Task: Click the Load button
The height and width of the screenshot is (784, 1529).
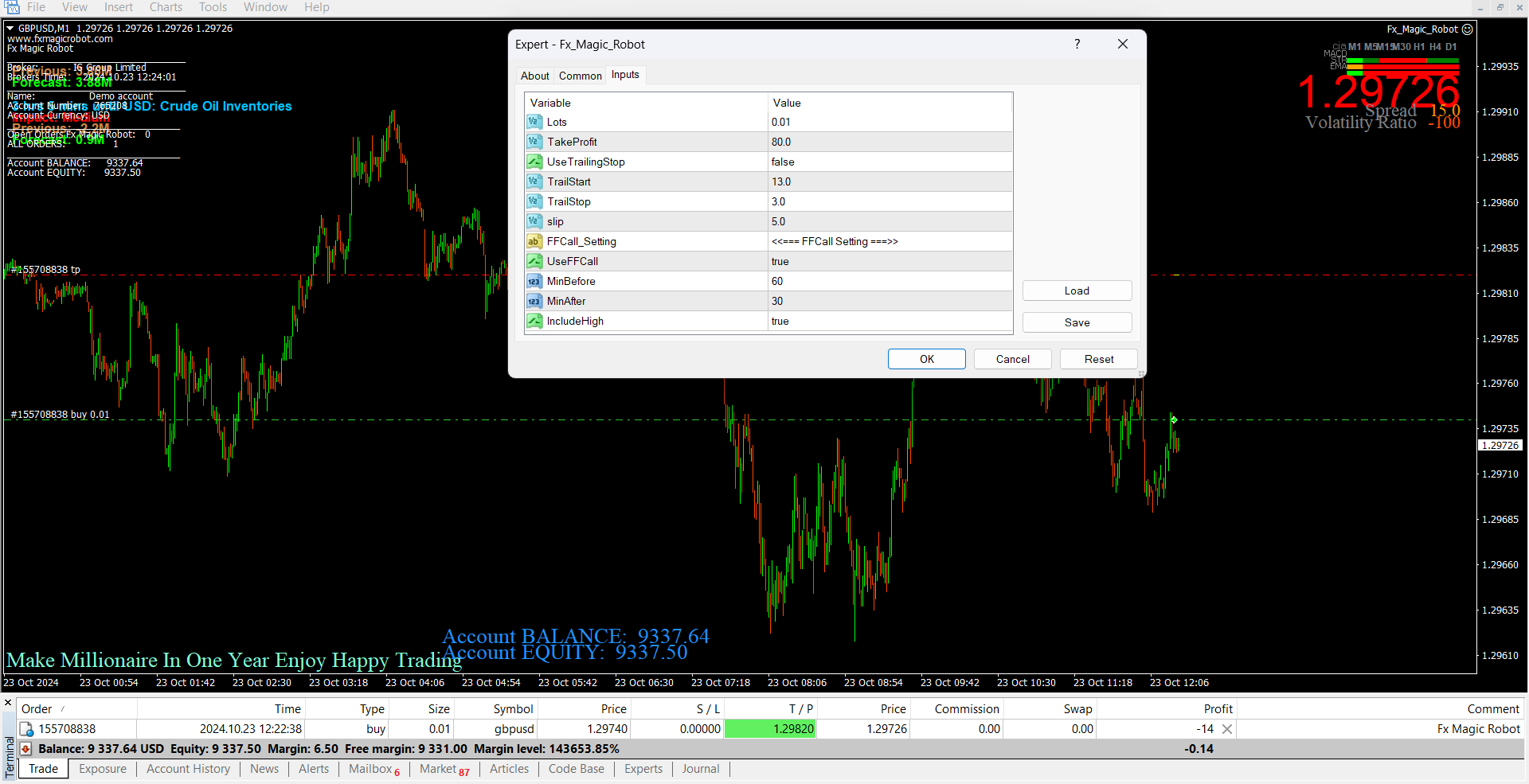Action: pyautogui.click(x=1077, y=291)
